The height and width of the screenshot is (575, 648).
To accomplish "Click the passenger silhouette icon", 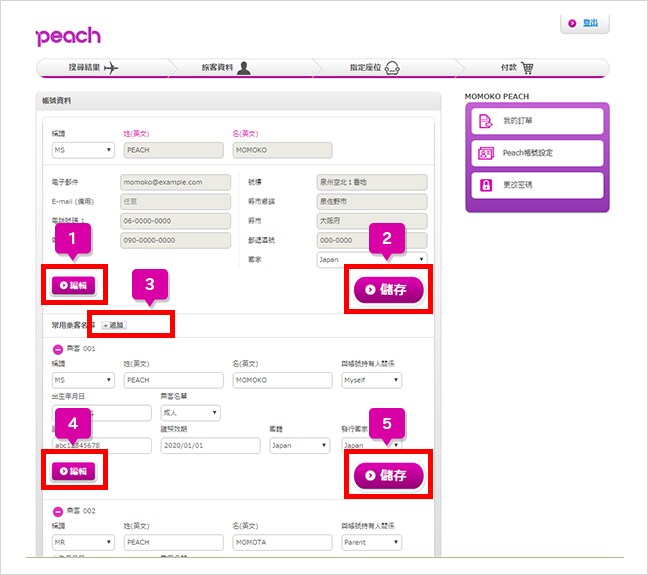I will point(244,68).
